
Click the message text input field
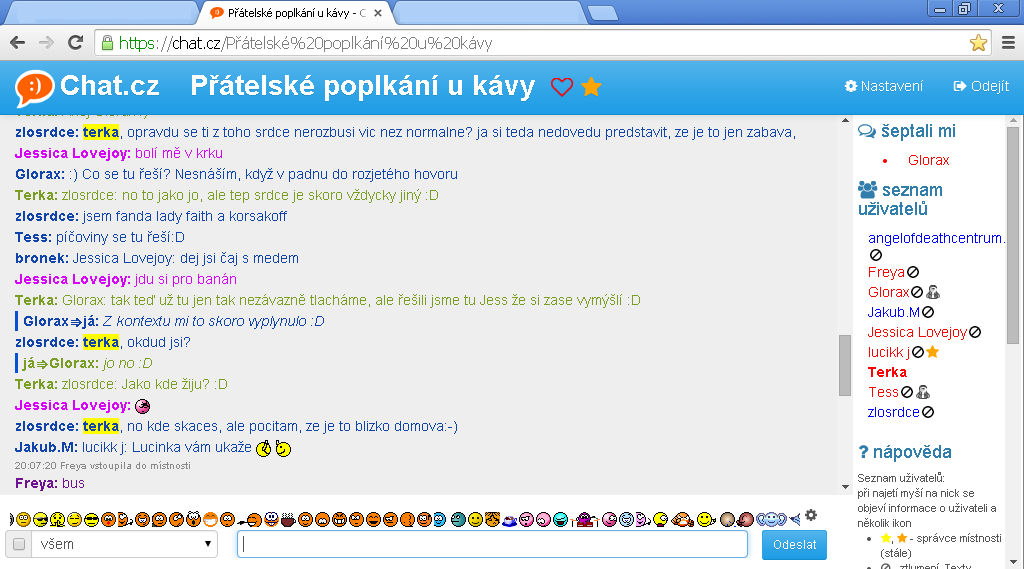pos(492,545)
